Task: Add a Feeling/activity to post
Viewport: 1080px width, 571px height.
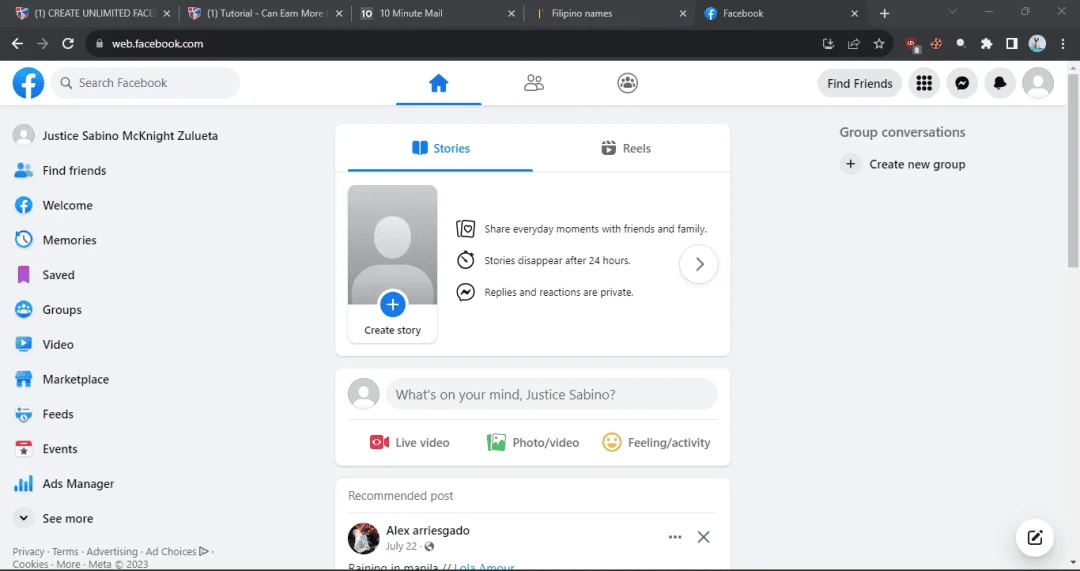Action: [x=656, y=443]
